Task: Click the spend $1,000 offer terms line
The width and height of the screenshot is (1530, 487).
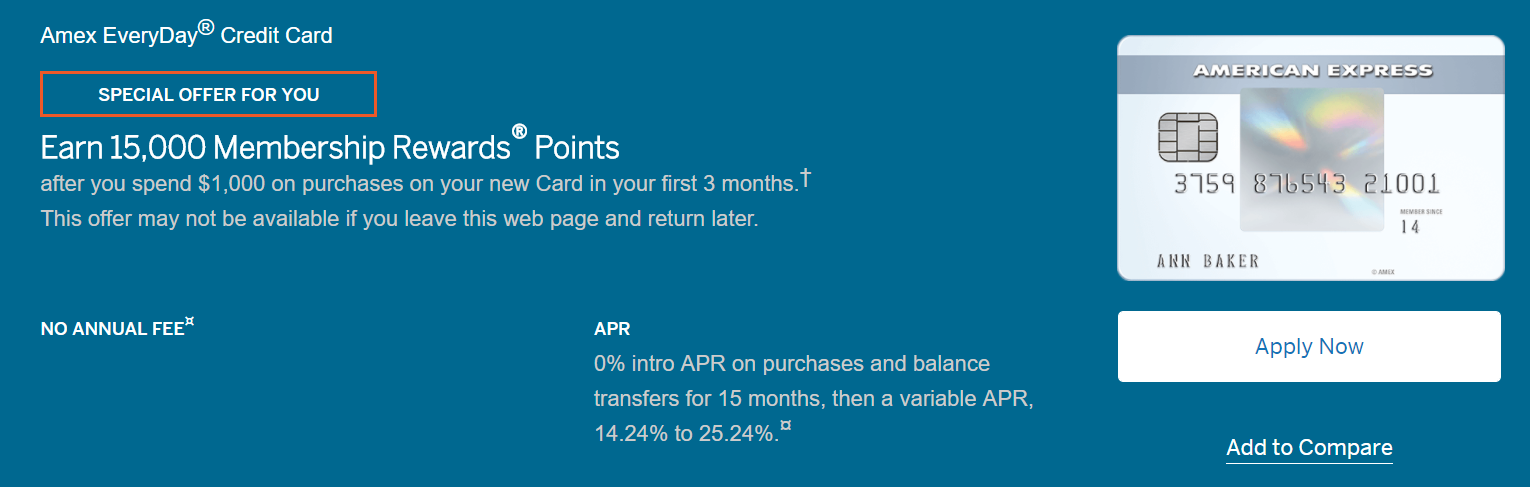Action: [420, 184]
